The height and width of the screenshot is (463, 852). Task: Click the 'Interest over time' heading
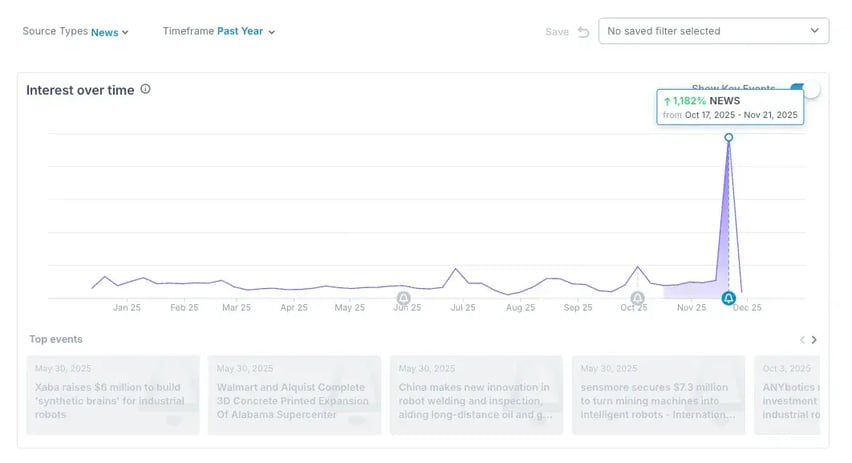[x=80, y=90]
